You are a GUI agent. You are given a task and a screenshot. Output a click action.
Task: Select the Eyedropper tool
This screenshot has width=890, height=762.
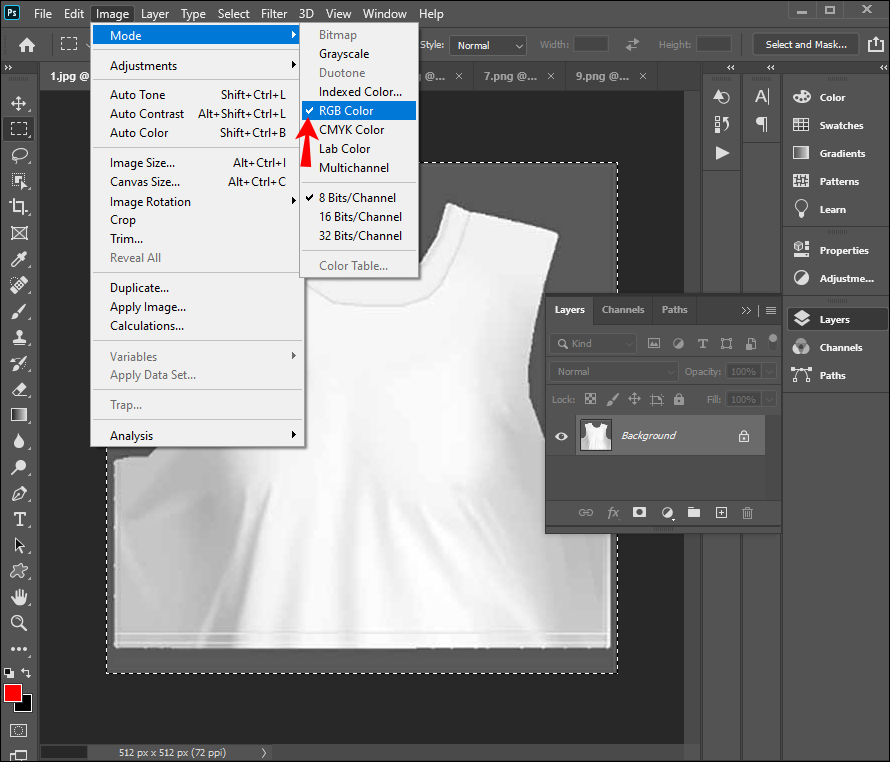[19, 259]
